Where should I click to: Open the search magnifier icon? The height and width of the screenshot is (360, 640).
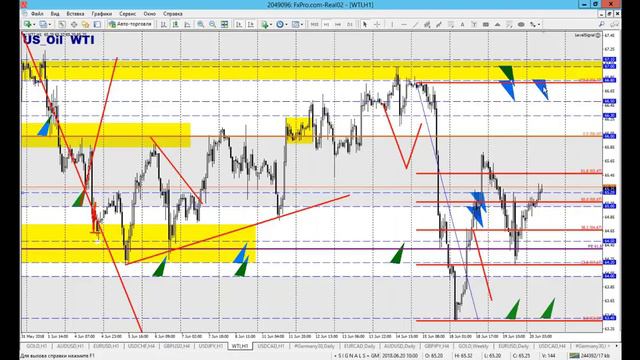pyautogui.click(x=602, y=24)
